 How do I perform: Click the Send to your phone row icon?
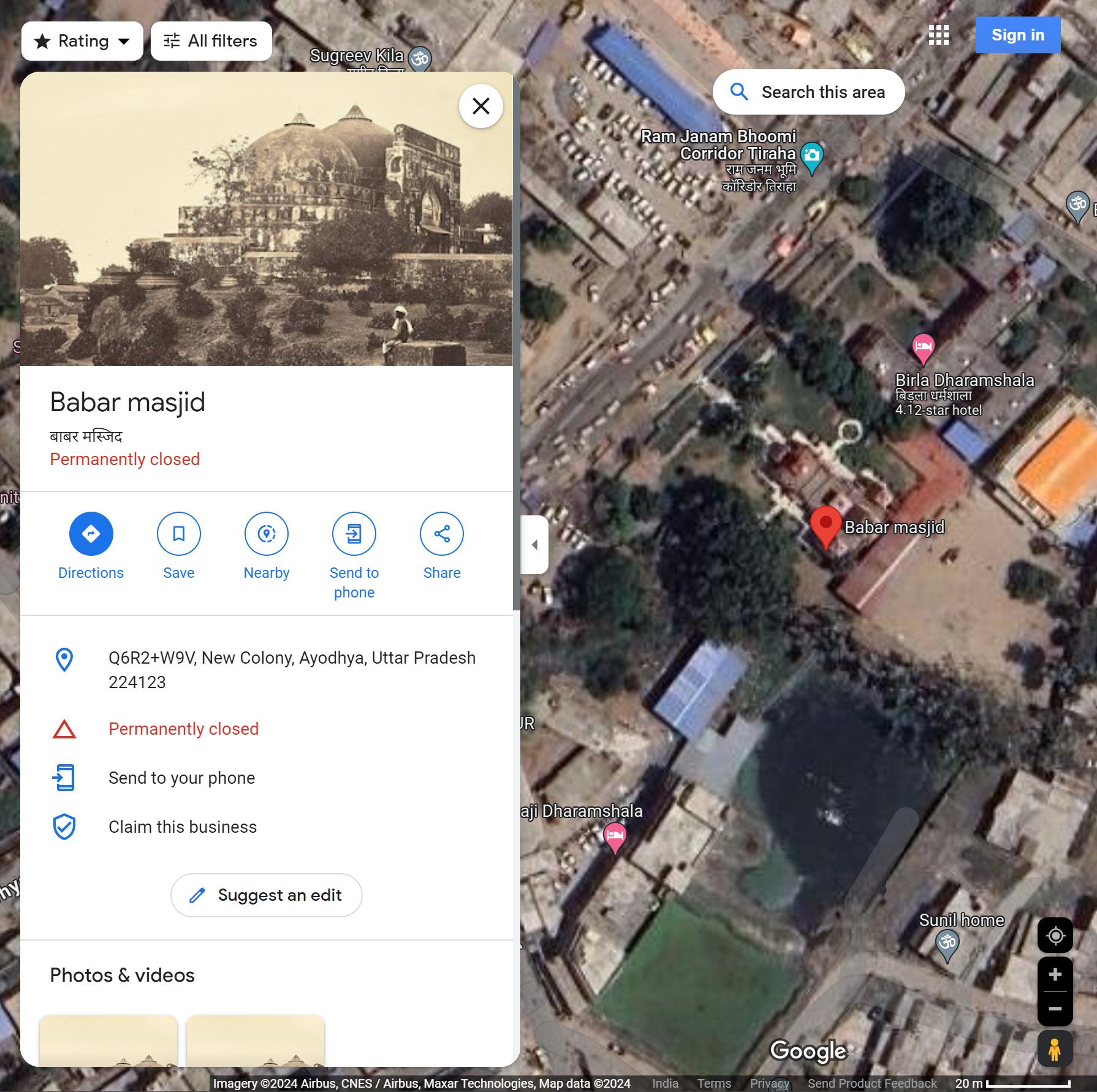[64, 778]
